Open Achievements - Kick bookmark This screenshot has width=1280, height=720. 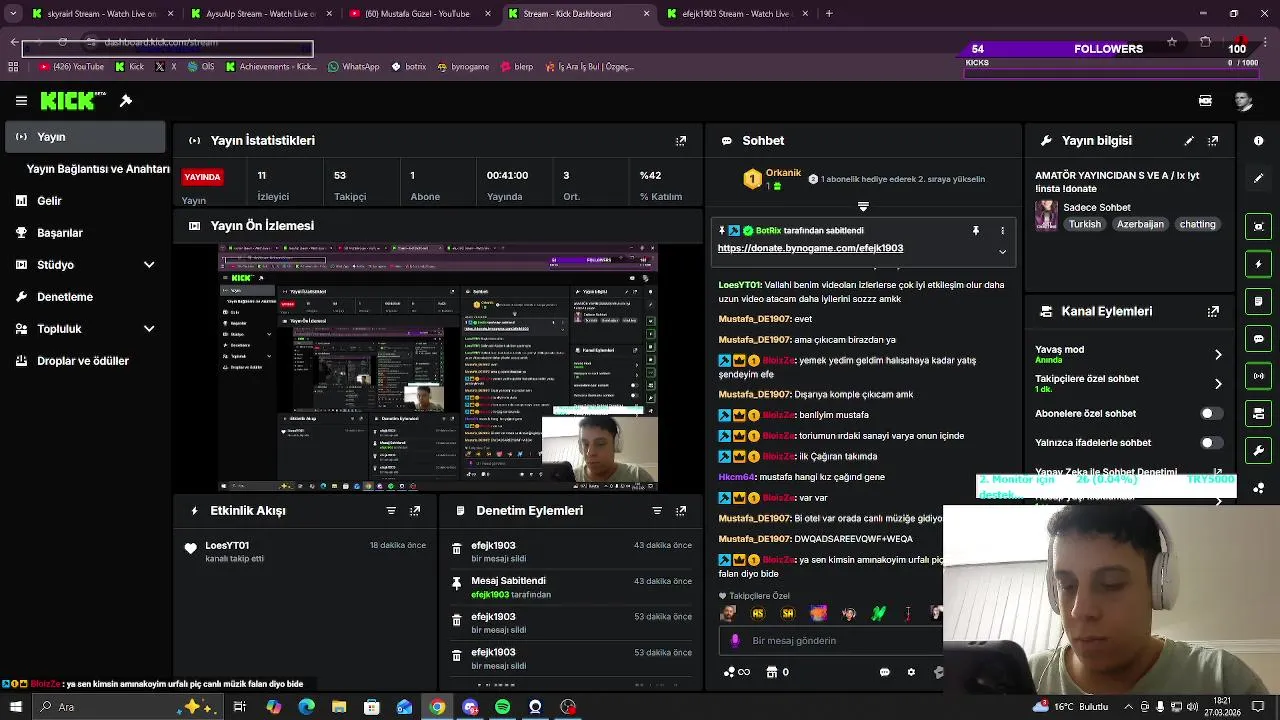pos(271,67)
